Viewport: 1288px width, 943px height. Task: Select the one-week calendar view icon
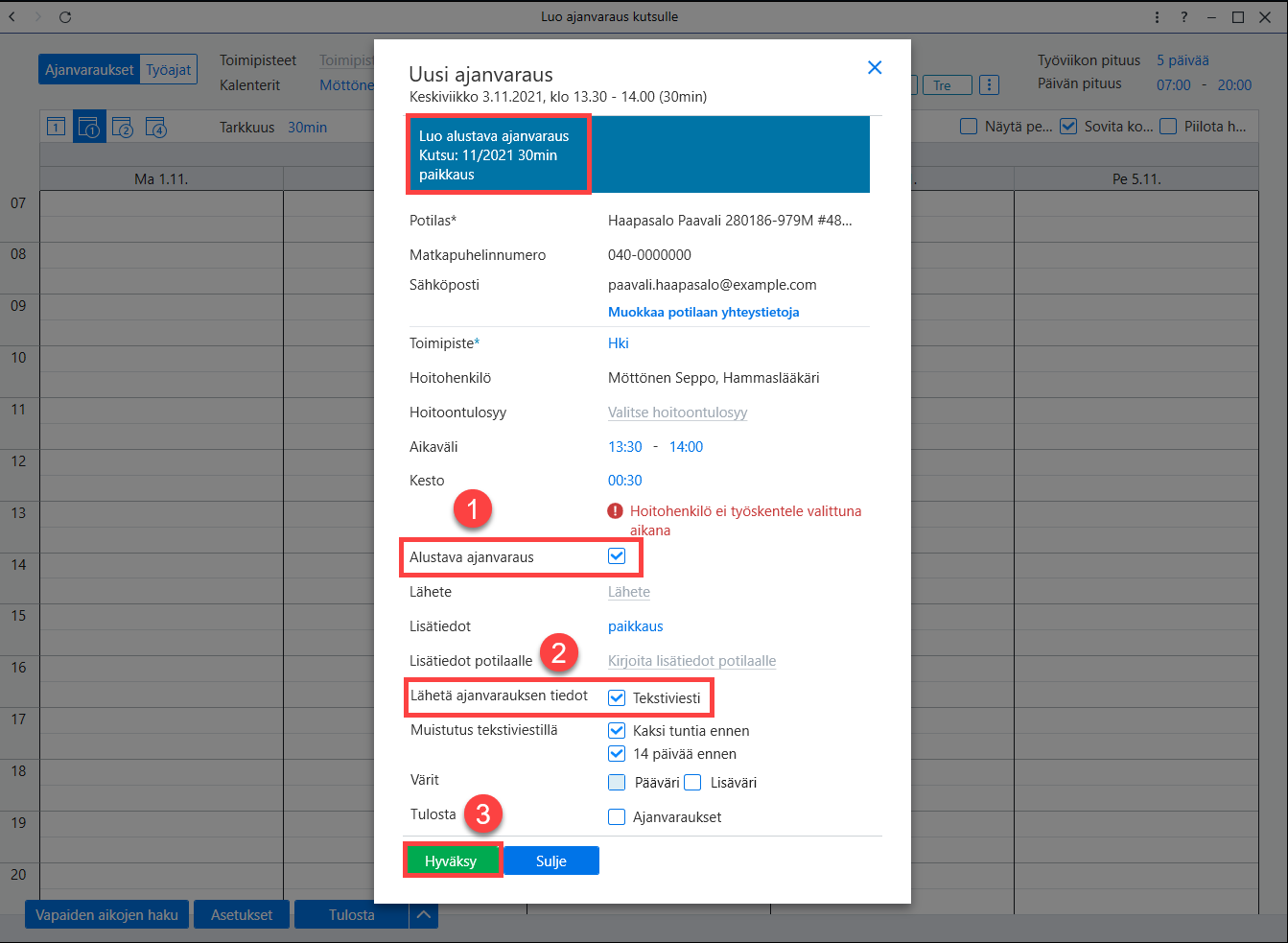89,127
